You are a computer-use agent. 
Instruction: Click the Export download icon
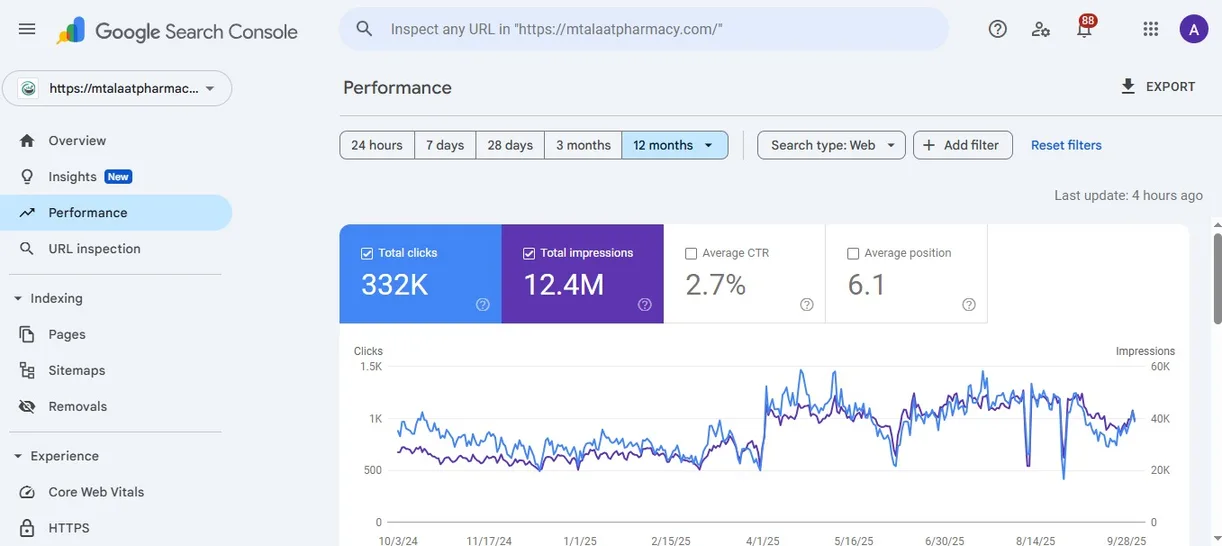click(x=1128, y=86)
